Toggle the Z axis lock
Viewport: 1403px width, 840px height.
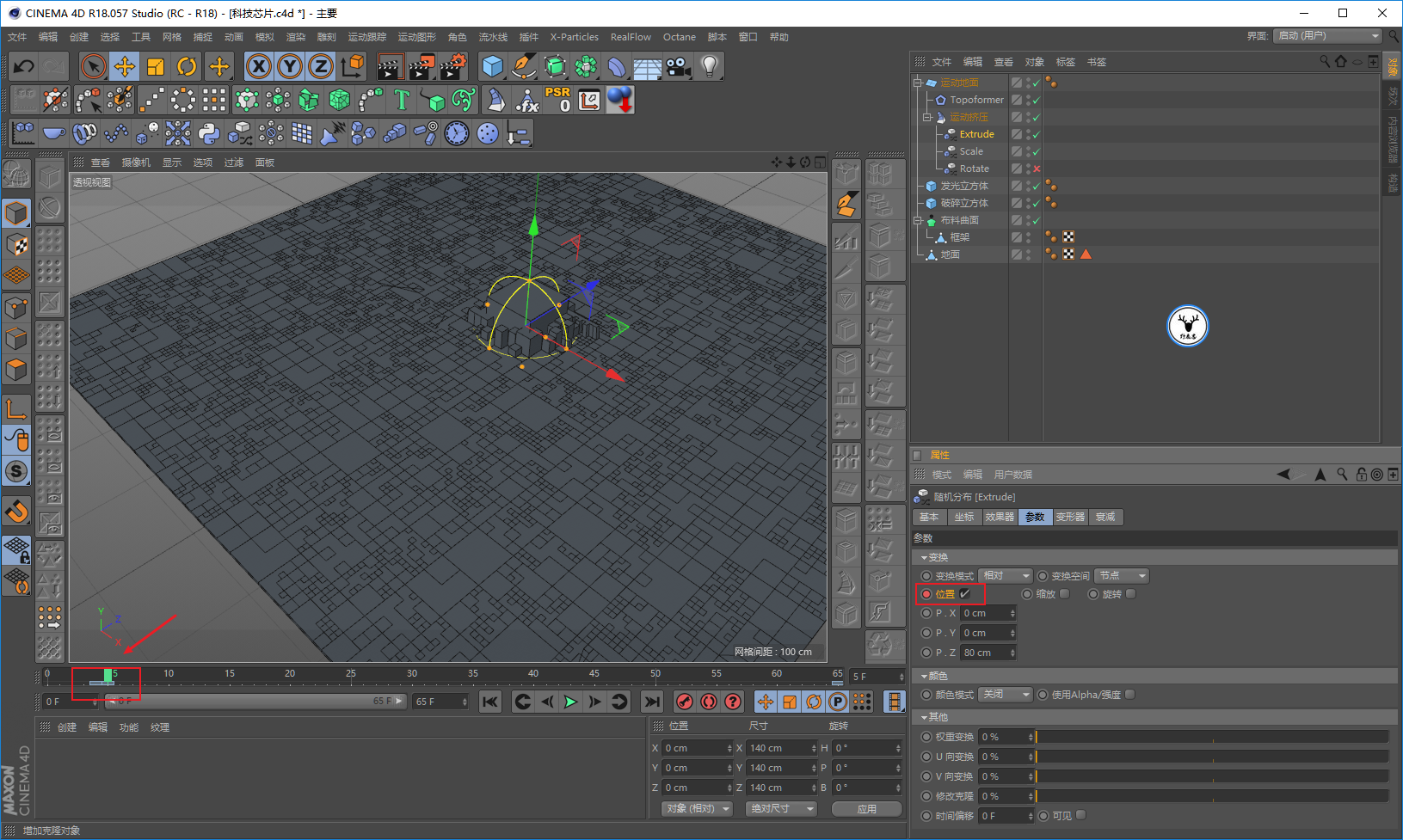pyautogui.click(x=320, y=66)
